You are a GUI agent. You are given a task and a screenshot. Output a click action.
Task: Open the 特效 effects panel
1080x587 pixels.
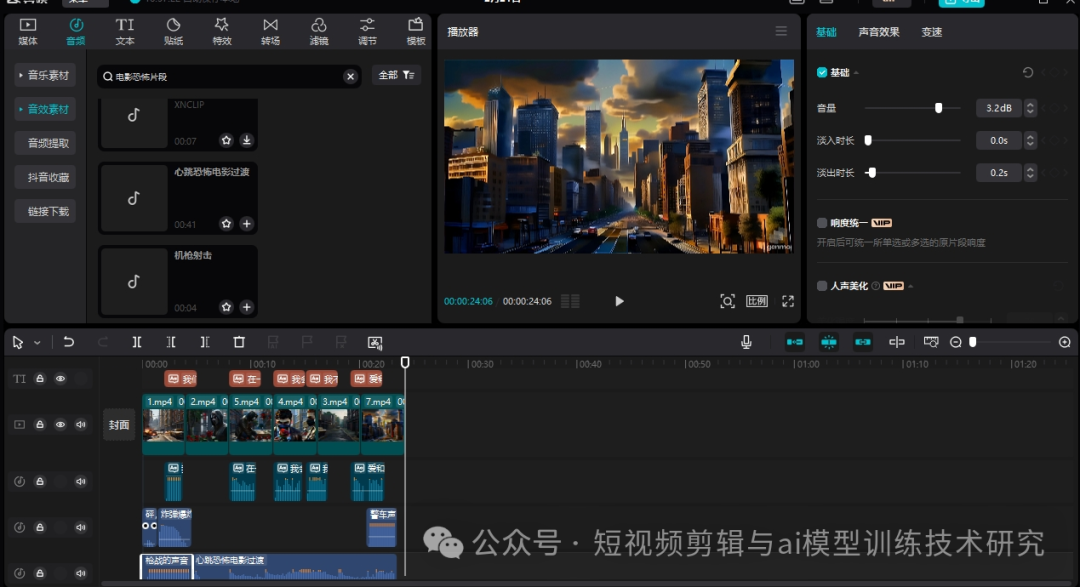pyautogui.click(x=221, y=30)
